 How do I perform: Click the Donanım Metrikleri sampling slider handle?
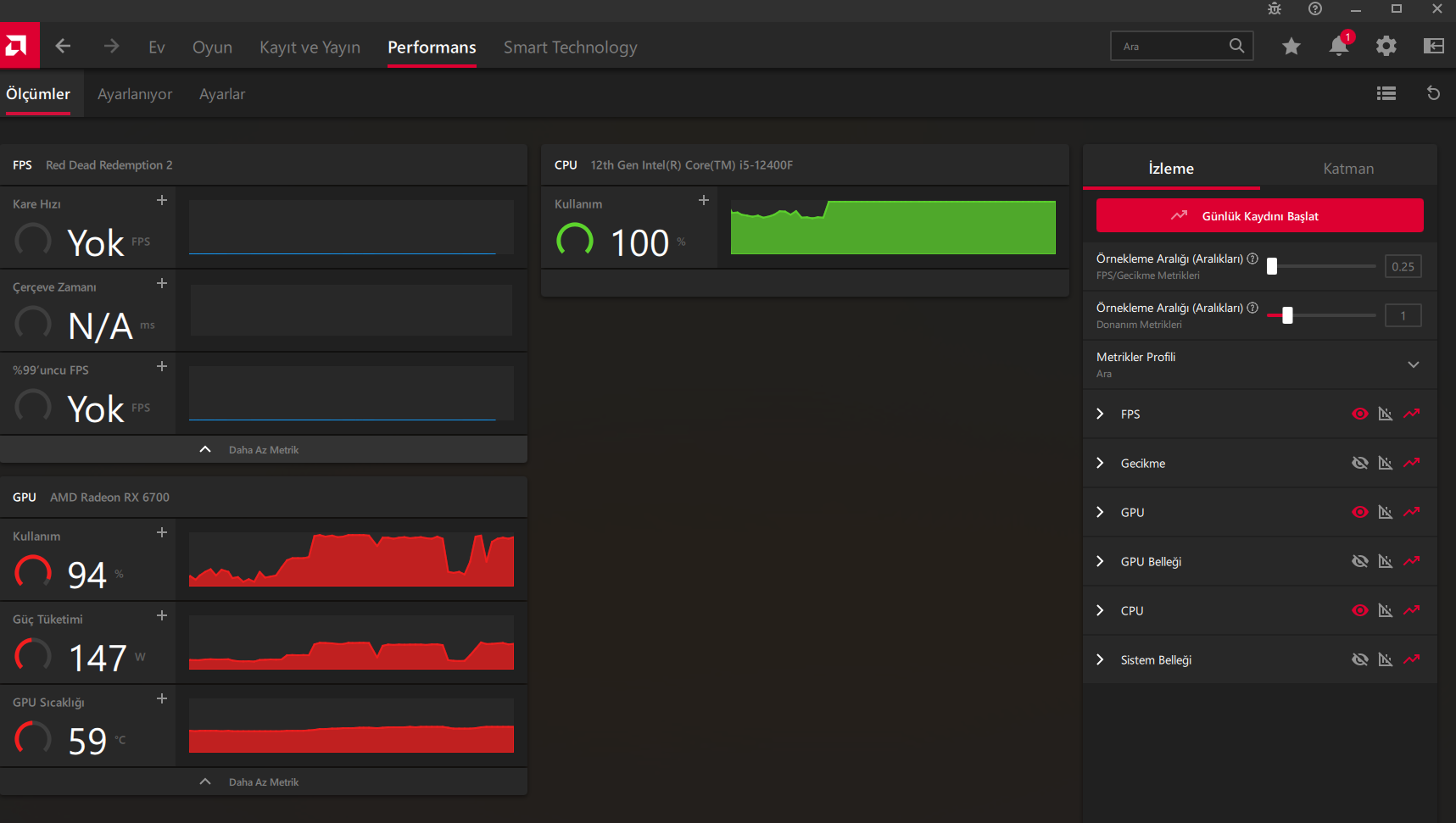pyautogui.click(x=1287, y=316)
